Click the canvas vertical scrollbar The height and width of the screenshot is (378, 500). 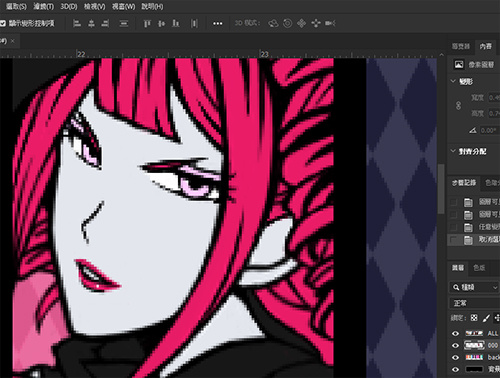[441, 189]
